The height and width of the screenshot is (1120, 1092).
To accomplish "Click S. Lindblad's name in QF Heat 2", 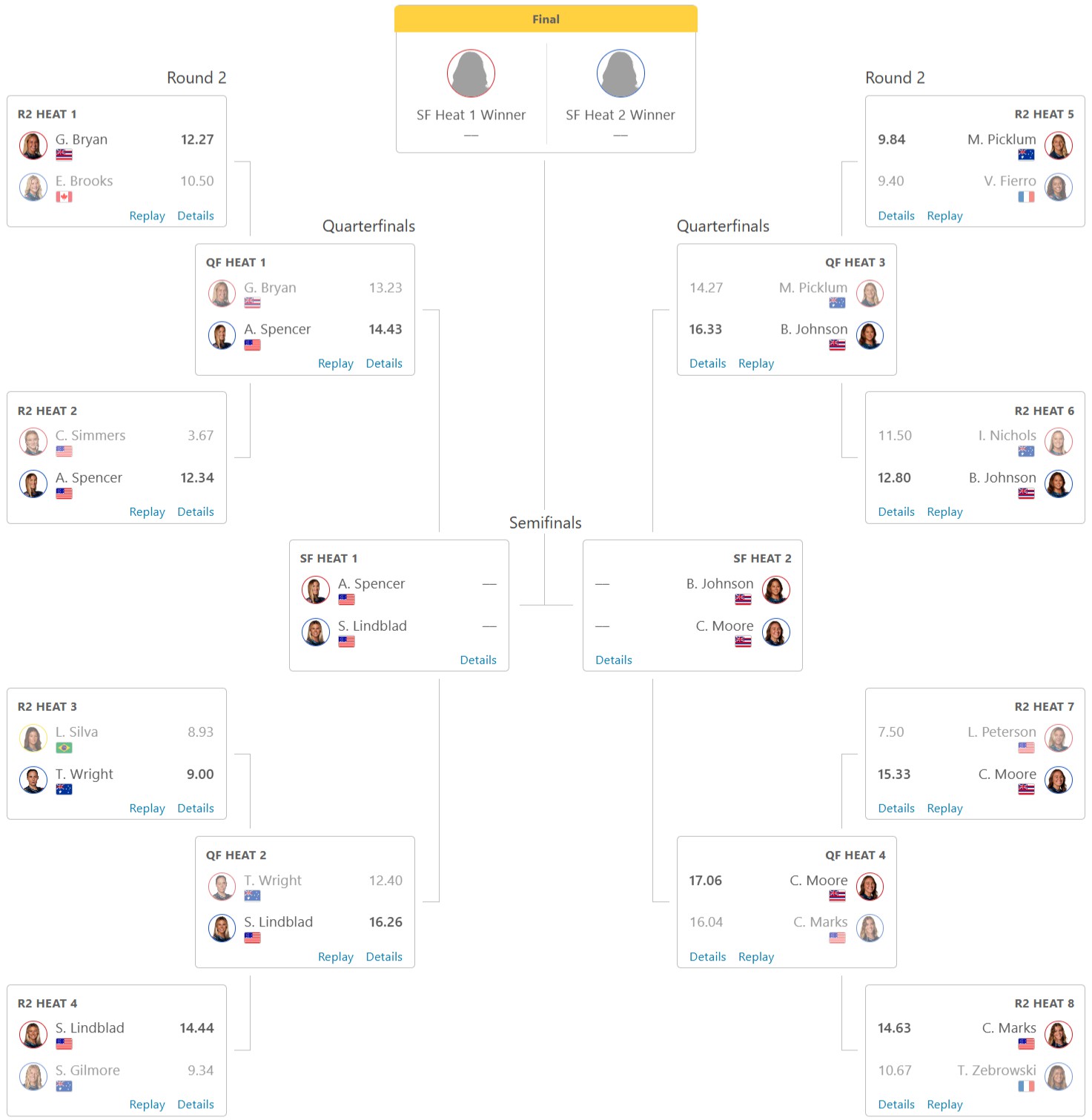I will click(279, 922).
